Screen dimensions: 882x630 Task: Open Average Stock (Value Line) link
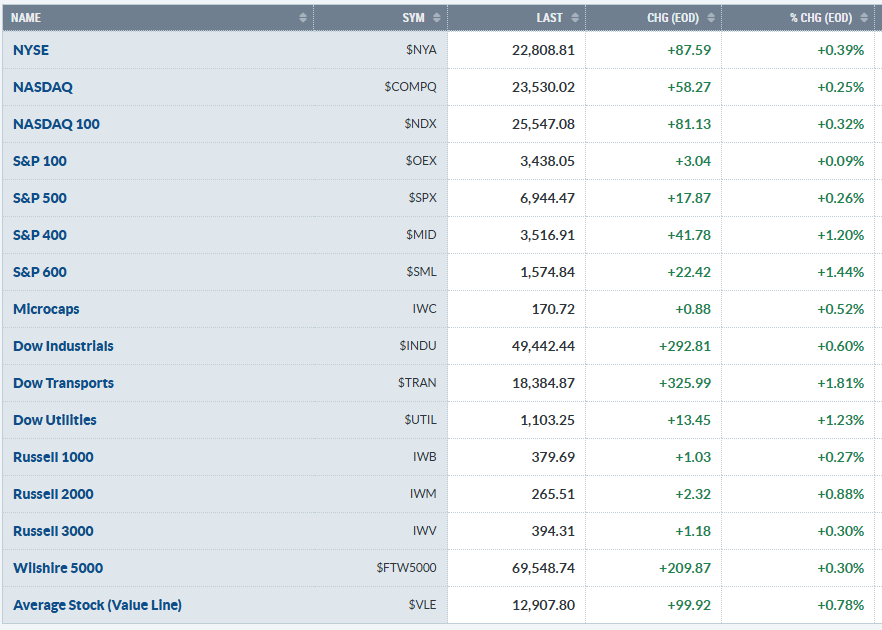click(97, 605)
